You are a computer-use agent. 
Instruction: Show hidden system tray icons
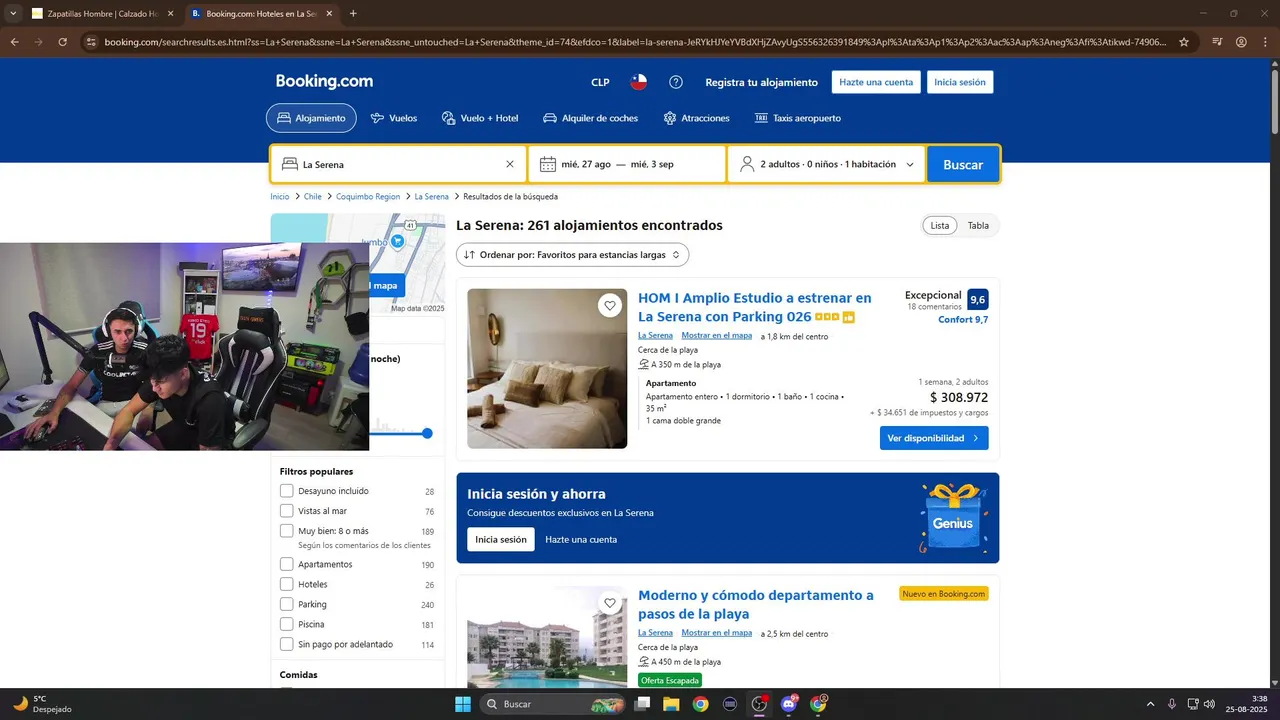(1150, 704)
